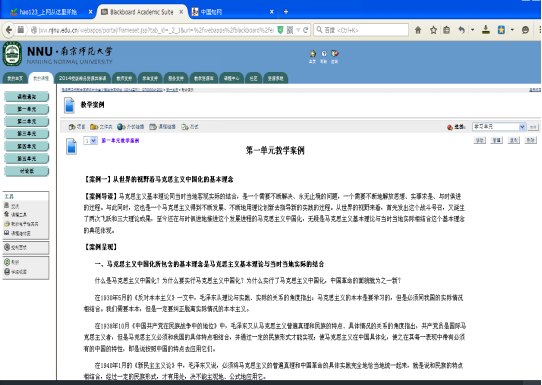The width and height of the screenshot is (542, 385).
Task: Open the item order number dropdown showing 1
Action: [x=90, y=141]
